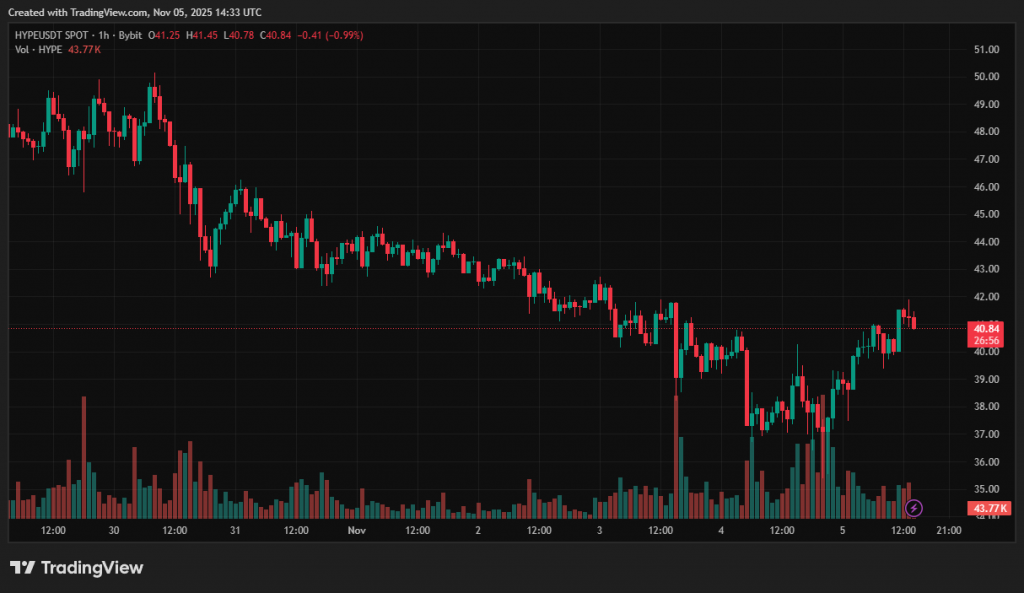Open the 1h interval label in legend
The height and width of the screenshot is (593, 1024).
coord(105,35)
